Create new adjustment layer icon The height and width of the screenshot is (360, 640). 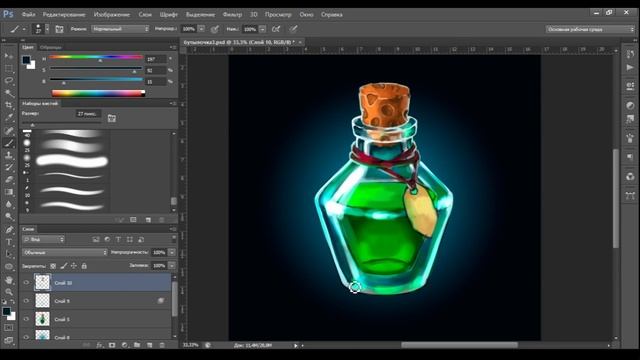pos(124,345)
